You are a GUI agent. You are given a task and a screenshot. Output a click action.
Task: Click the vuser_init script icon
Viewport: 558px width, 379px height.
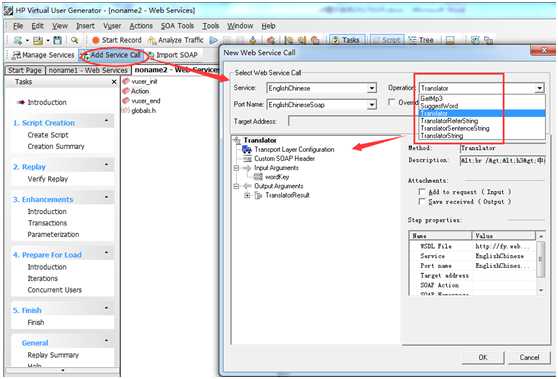point(126,81)
